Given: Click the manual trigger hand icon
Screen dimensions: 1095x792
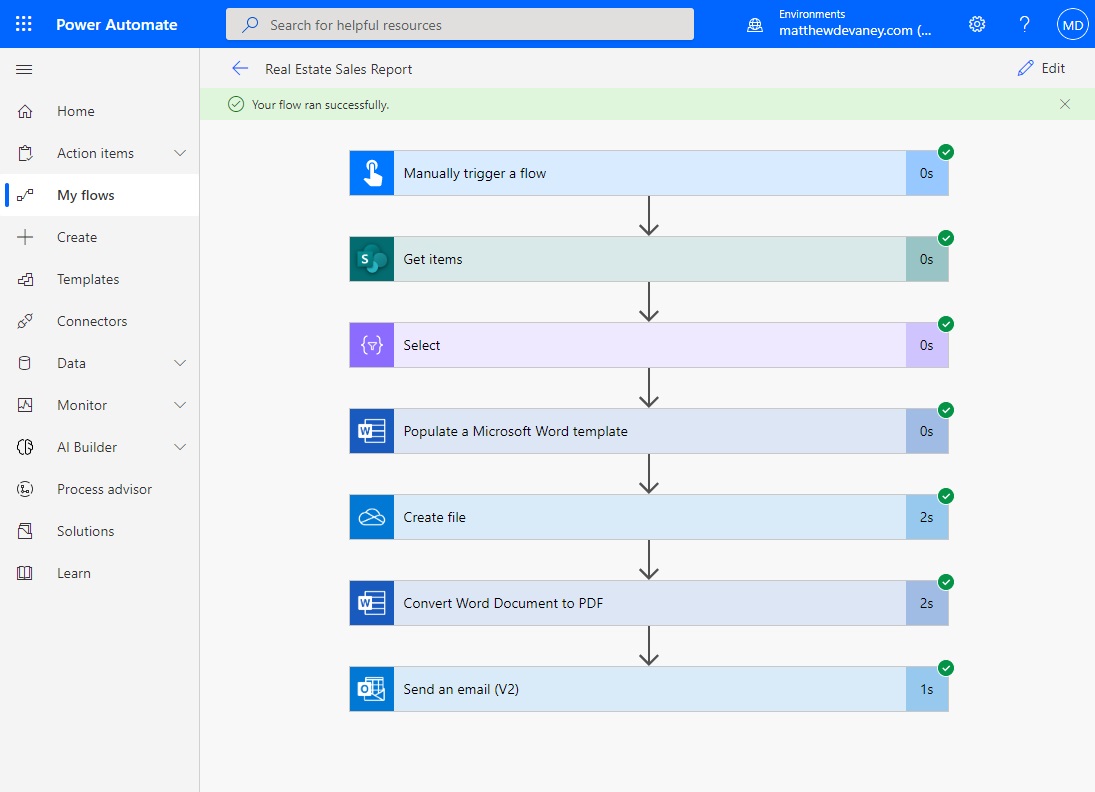Looking at the screenshot, I should click(371, 172).
